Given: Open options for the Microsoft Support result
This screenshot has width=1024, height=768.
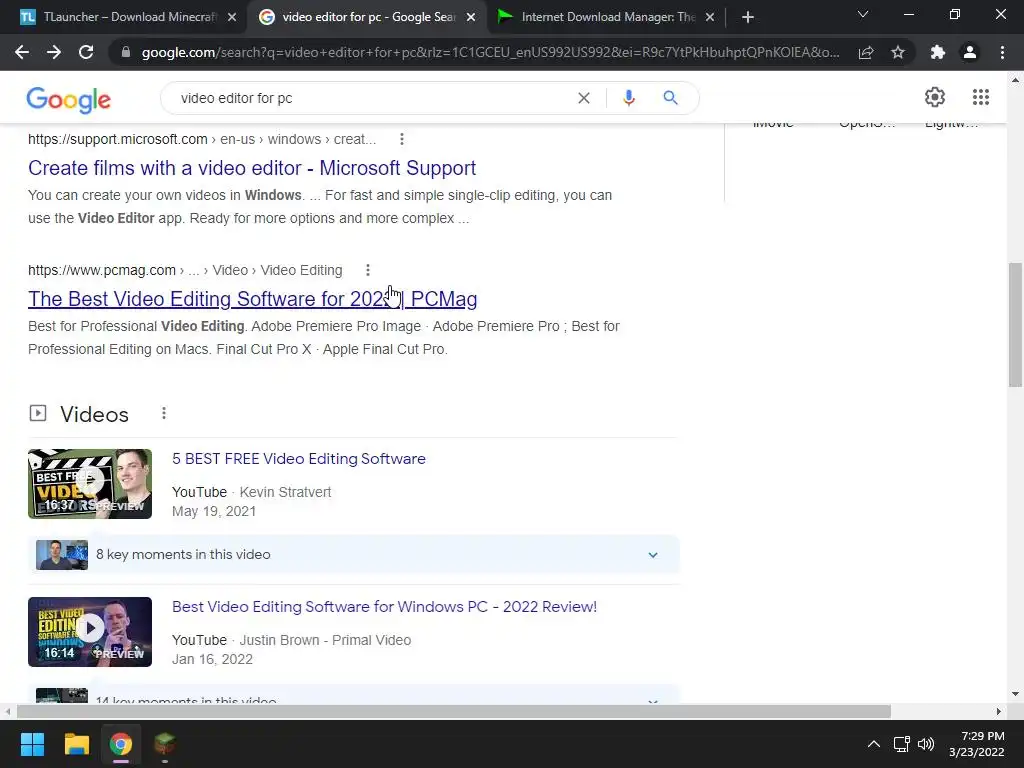Looking at the screenshot, I should tap(402, 139).
